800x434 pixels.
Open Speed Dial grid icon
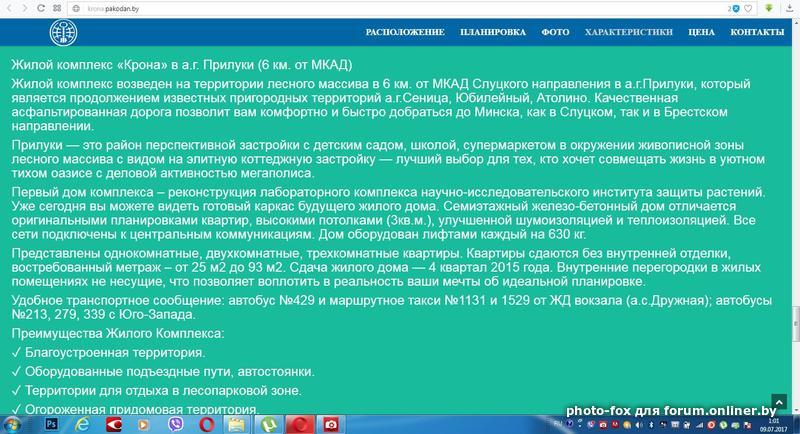click(x=57, y=8)
